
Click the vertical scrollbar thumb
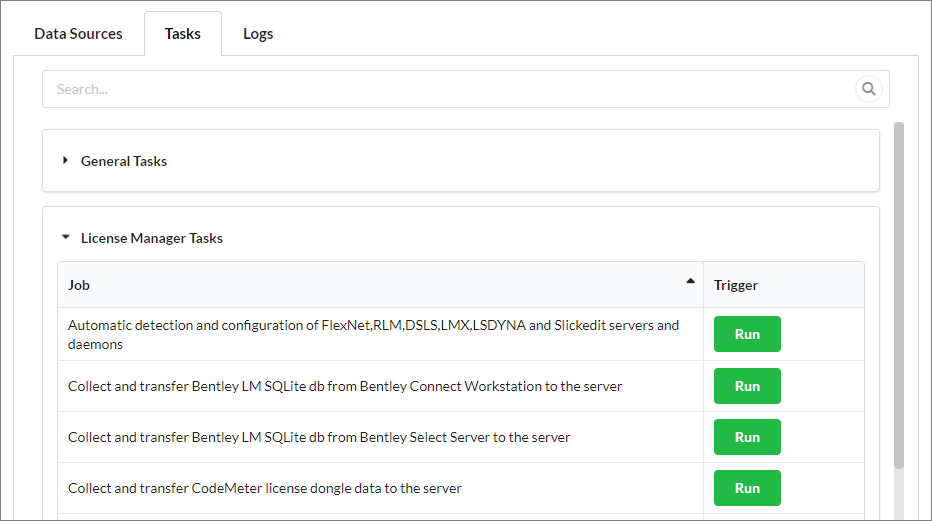[898, 295]
